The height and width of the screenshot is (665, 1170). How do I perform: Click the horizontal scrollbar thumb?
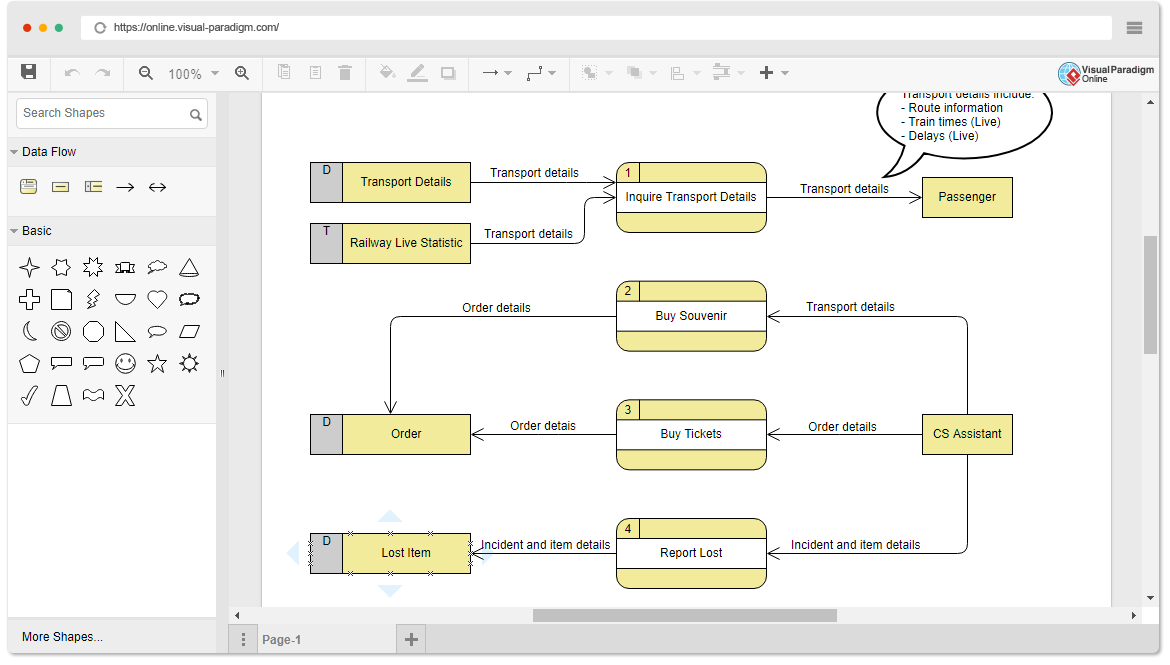coord(684,616)
